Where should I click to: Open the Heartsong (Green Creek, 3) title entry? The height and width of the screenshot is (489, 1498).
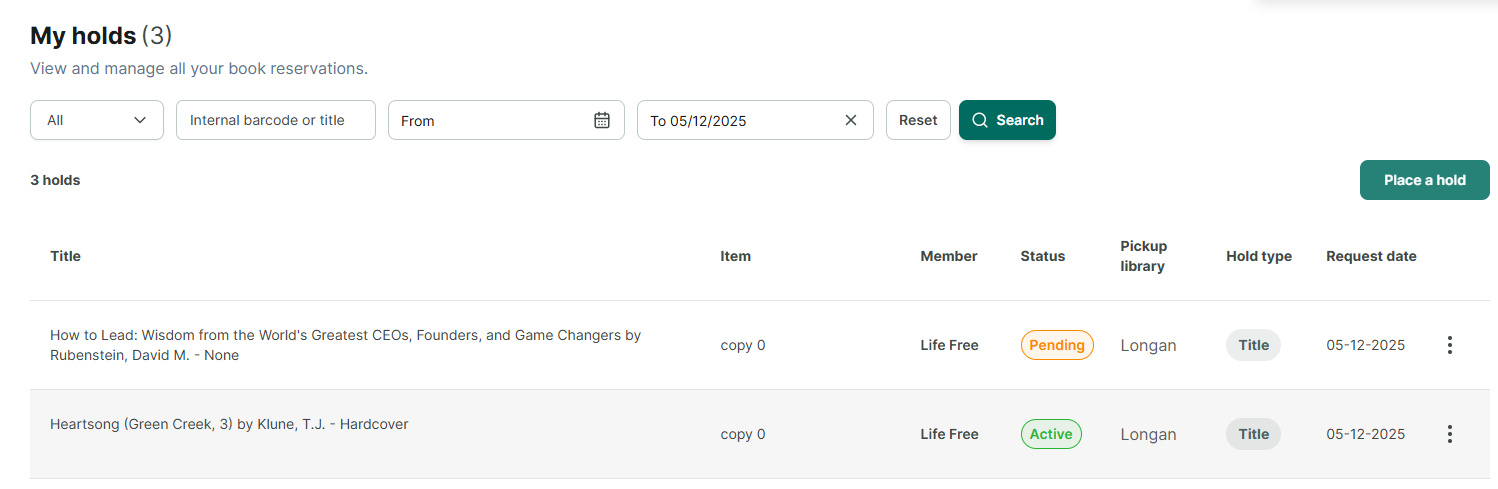[x=229, y=424]
